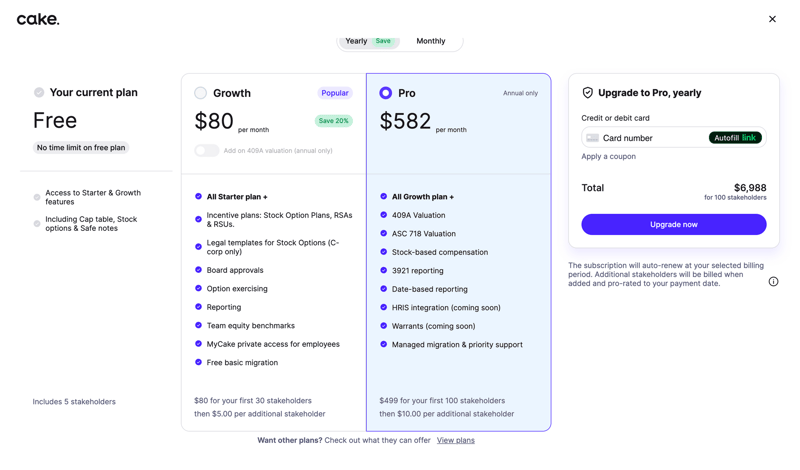Close the upgrade plan page
This screenshot has width=800, height=470.
[x=772, y=19]
